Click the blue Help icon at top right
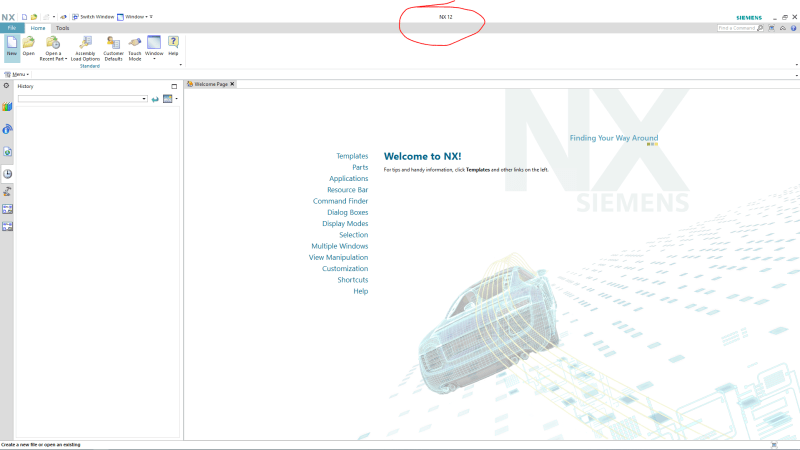This screenshot has height=450, width=800. click(x=793, y=28)
